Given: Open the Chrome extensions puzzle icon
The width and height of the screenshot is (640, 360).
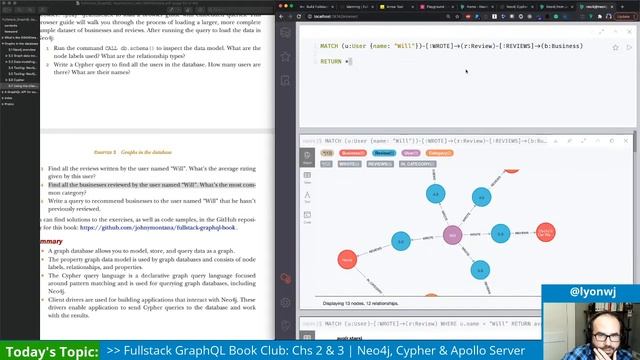Looking at the screenshot, I should (600, 16).
